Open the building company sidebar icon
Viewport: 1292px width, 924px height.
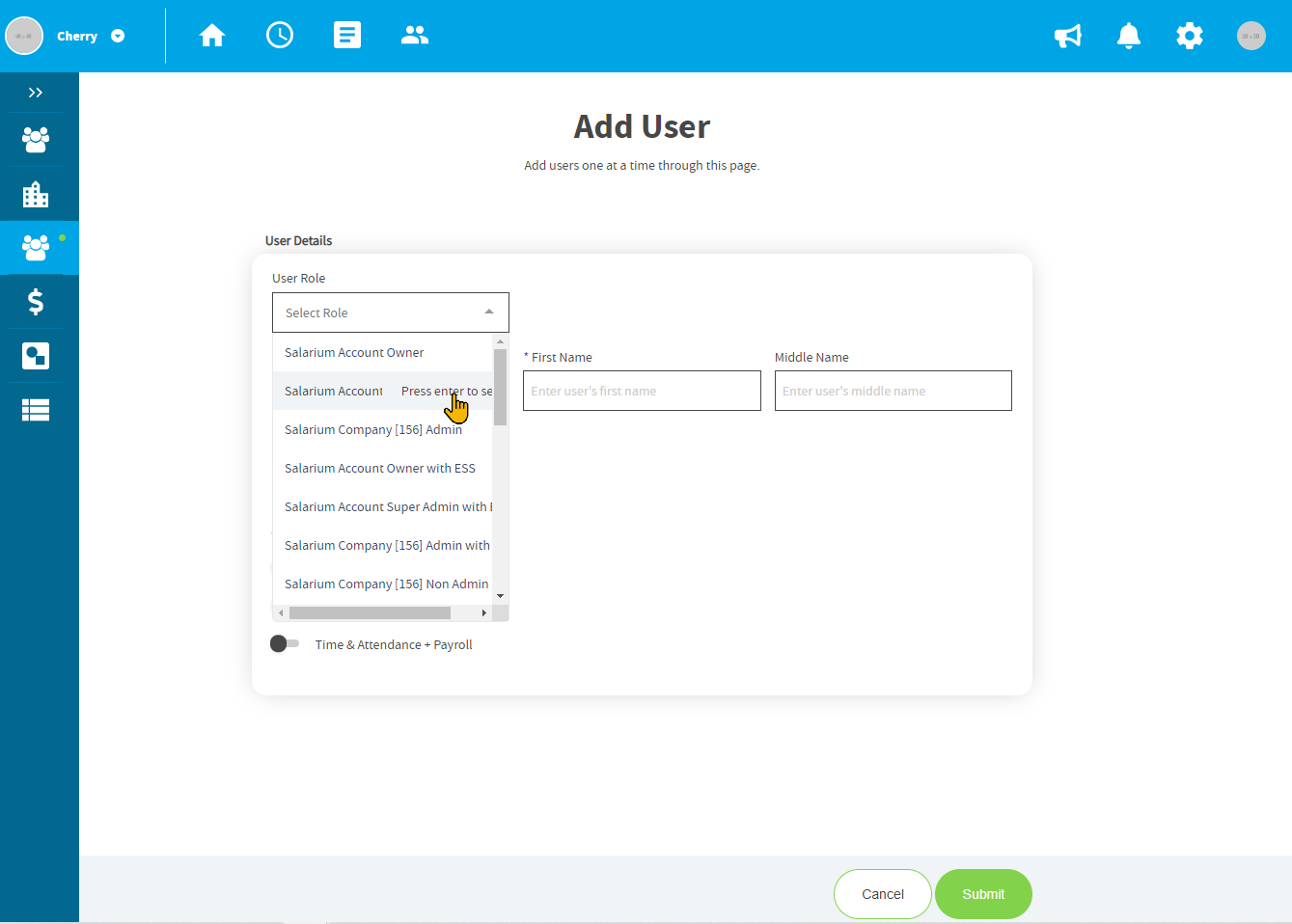(x=36, y=194)
